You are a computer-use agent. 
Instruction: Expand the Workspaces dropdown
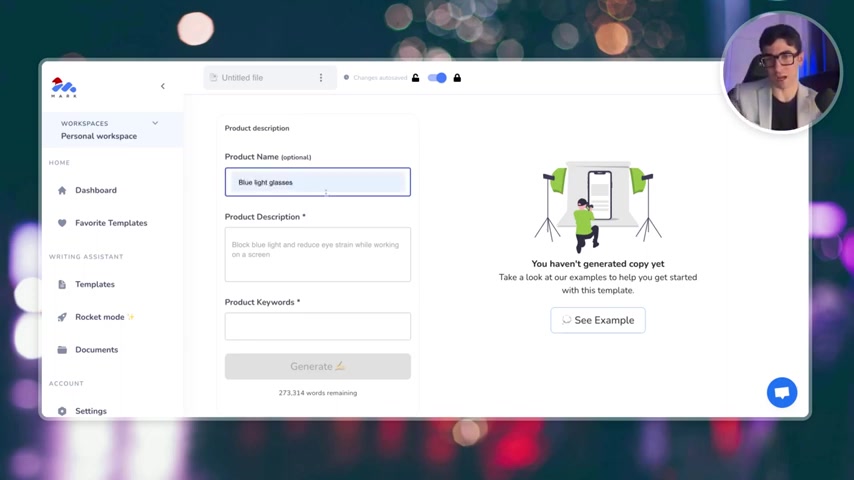(155, 123)
